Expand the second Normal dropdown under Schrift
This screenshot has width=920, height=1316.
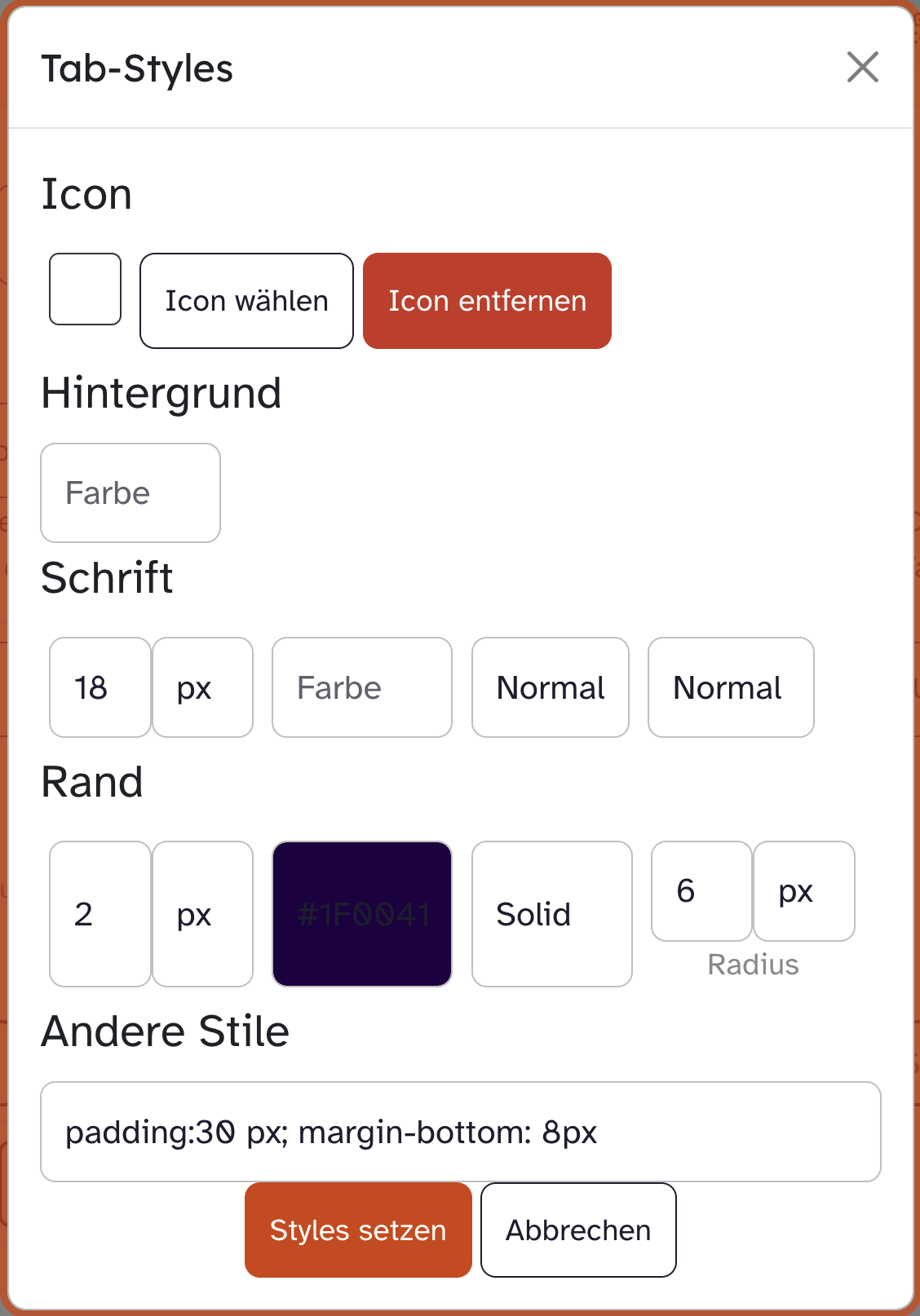[x=731, y=687]
